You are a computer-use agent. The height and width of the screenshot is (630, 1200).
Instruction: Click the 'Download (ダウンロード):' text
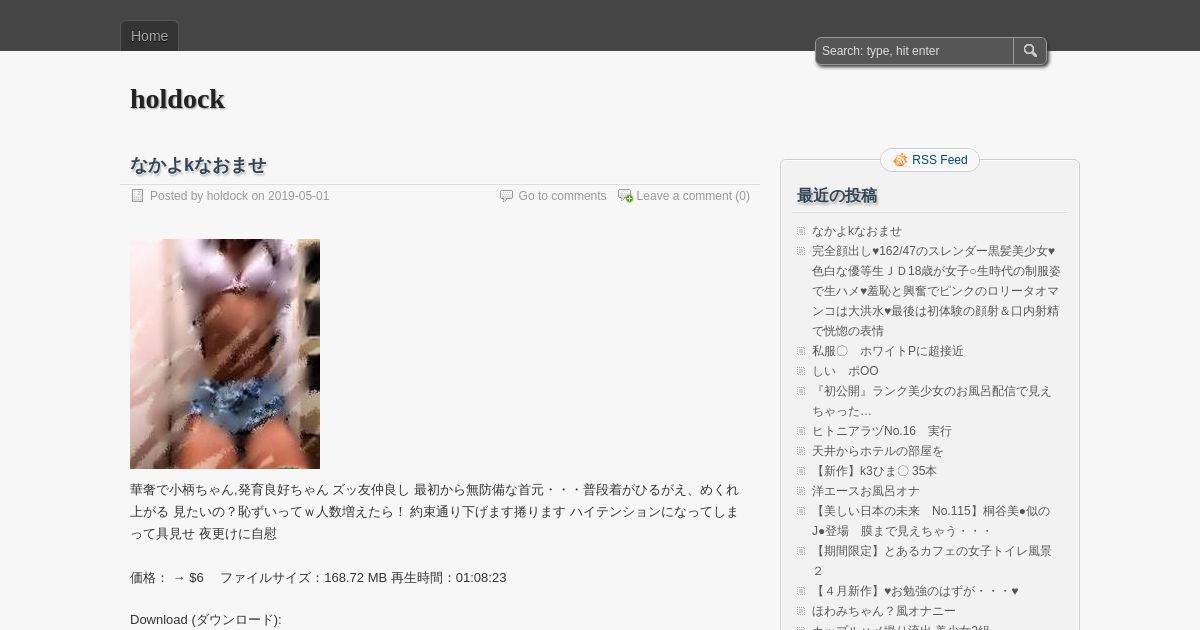pos(206,620)
